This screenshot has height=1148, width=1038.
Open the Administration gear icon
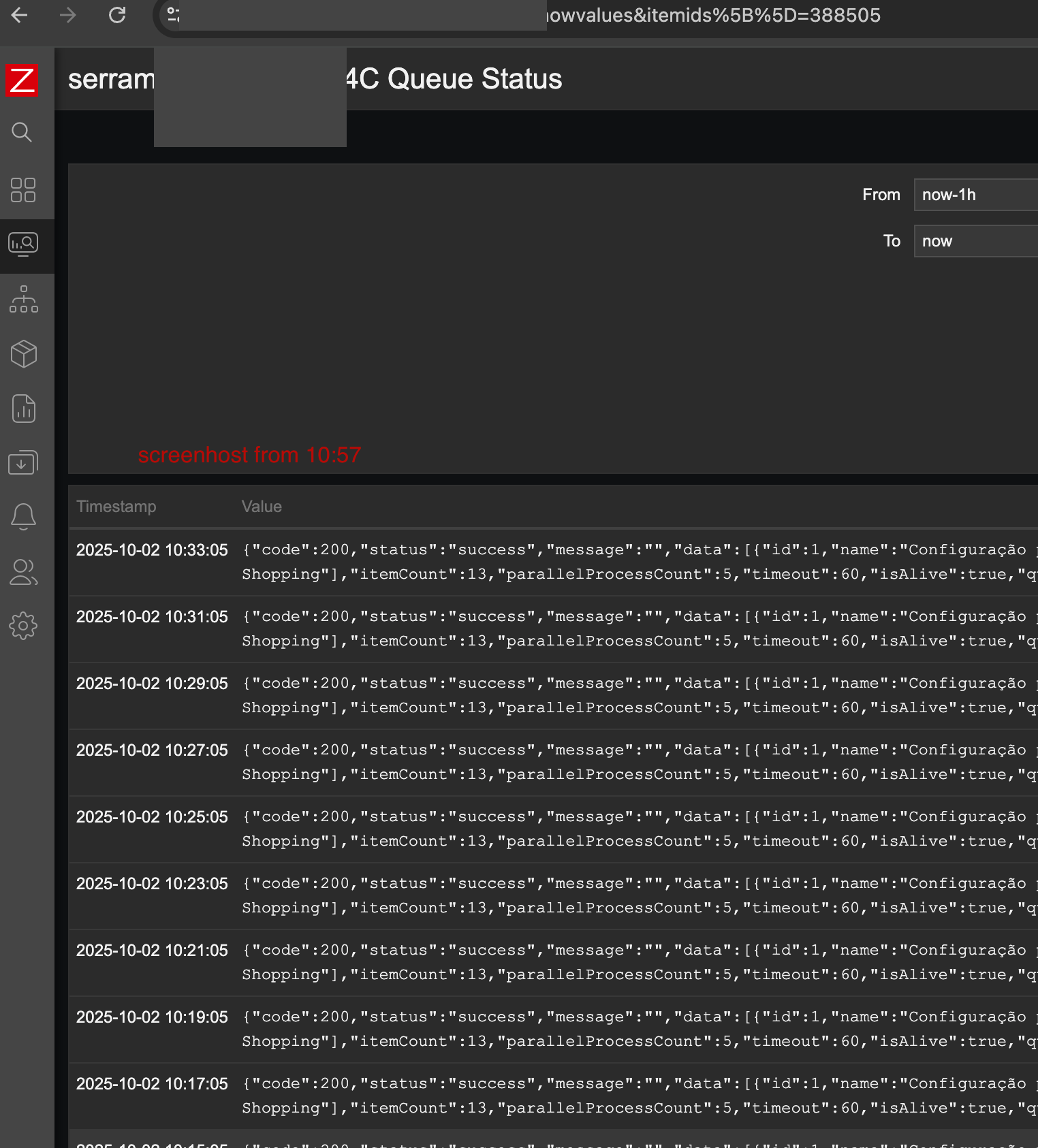23,626
